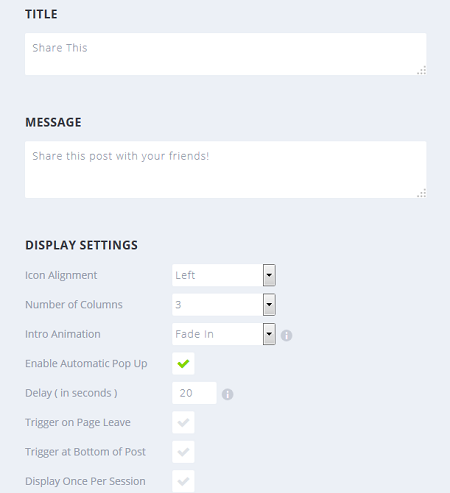Disable the Enable Automatic Pop Up checkbox
450x493 pixels.
tap(183, 363)
